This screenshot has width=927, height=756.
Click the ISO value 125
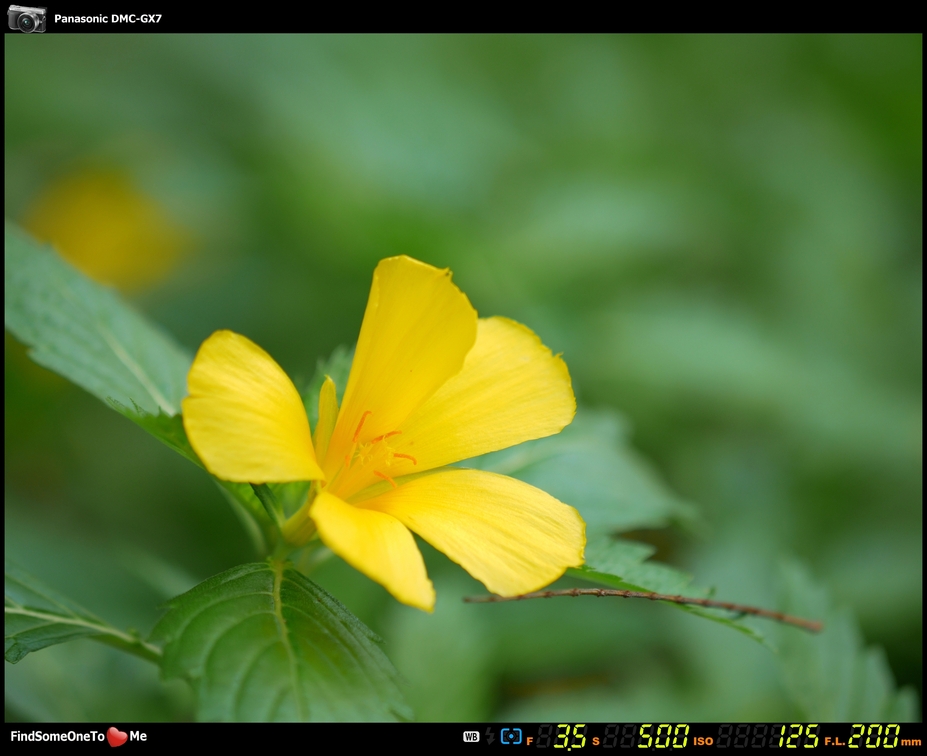798,736
